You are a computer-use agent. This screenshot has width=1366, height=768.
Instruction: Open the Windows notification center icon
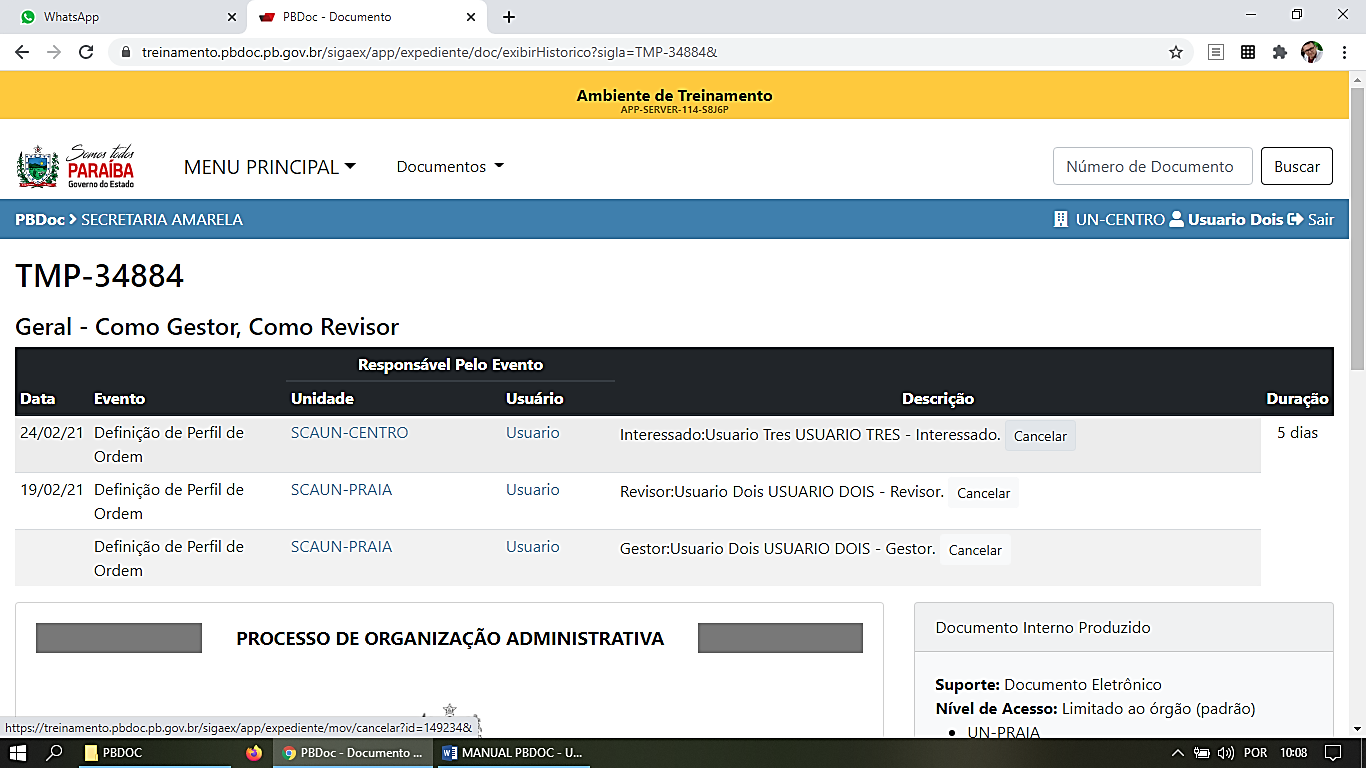(1332, 753)
